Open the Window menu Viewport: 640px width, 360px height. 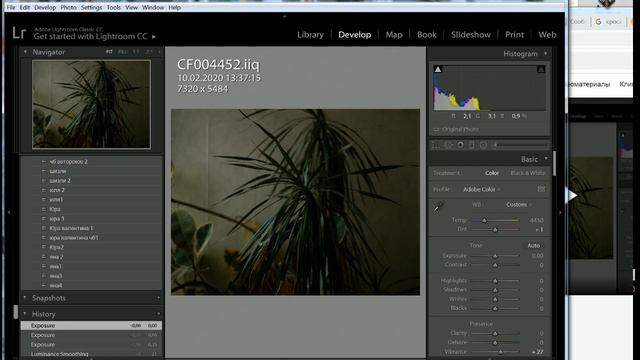pos(153,7)
